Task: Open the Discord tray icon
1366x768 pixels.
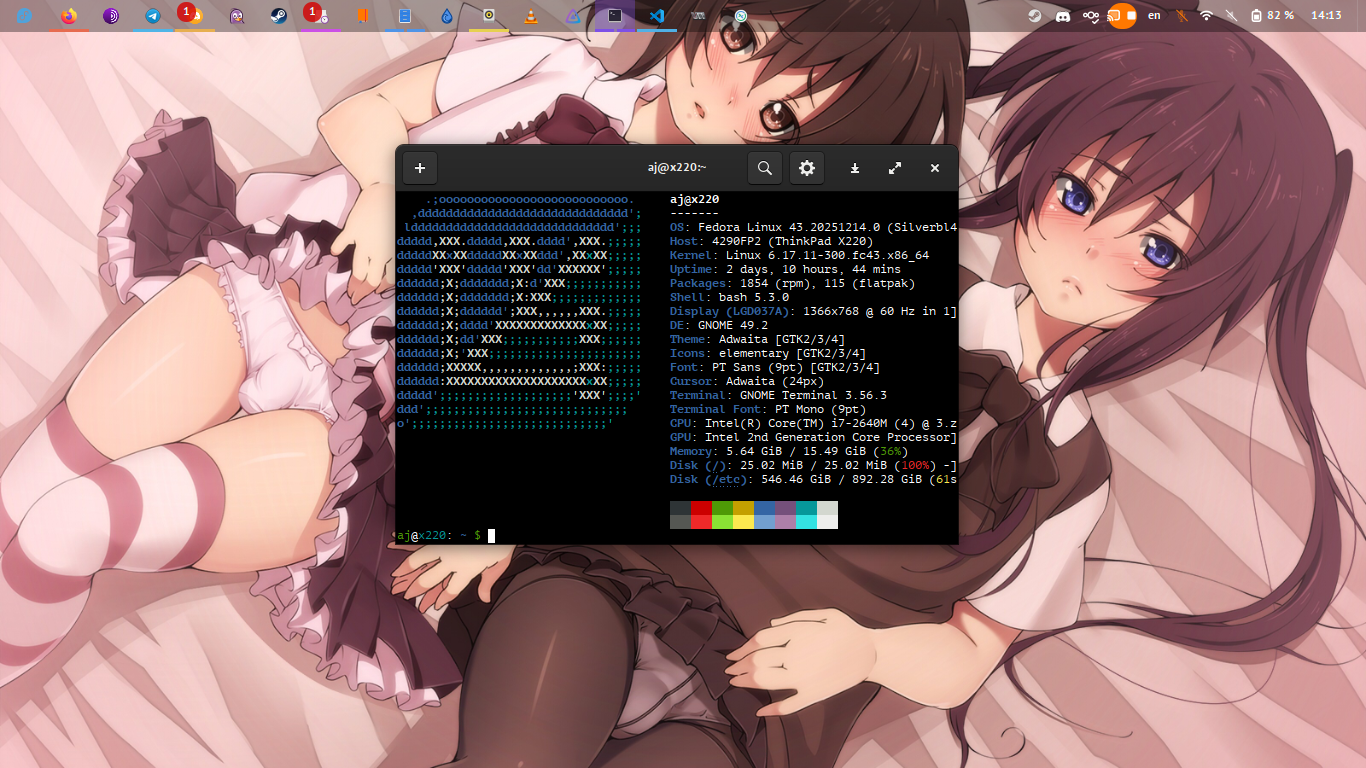Action: tap(1063, 16)
